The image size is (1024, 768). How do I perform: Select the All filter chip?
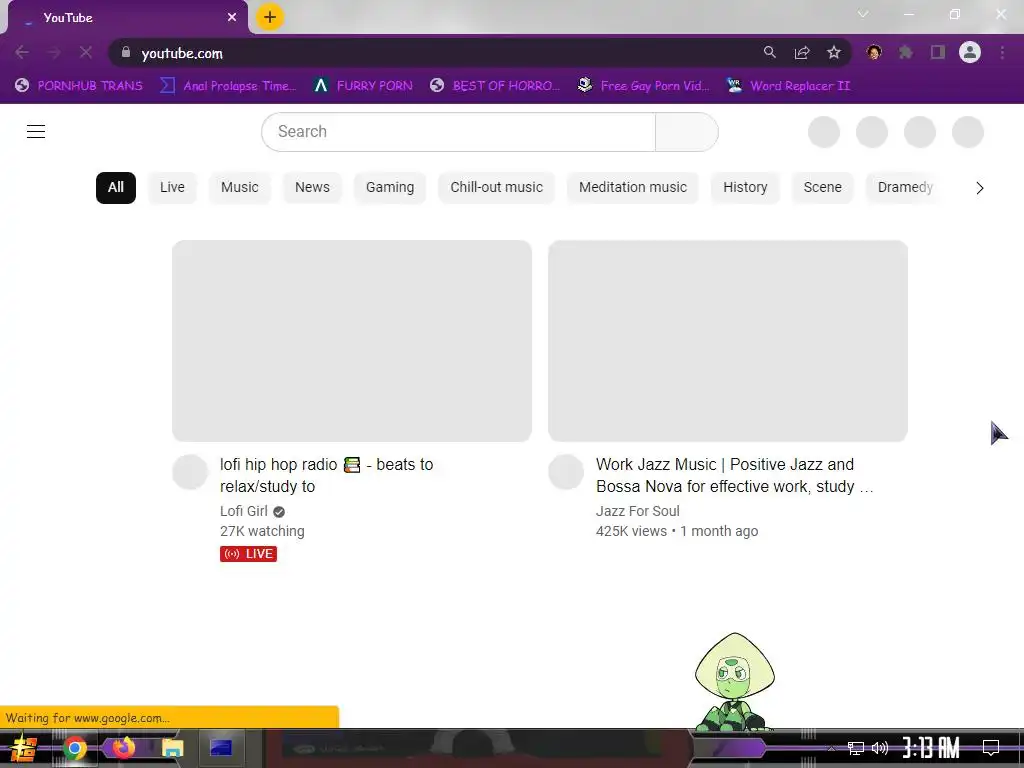[x=116, y=187]
